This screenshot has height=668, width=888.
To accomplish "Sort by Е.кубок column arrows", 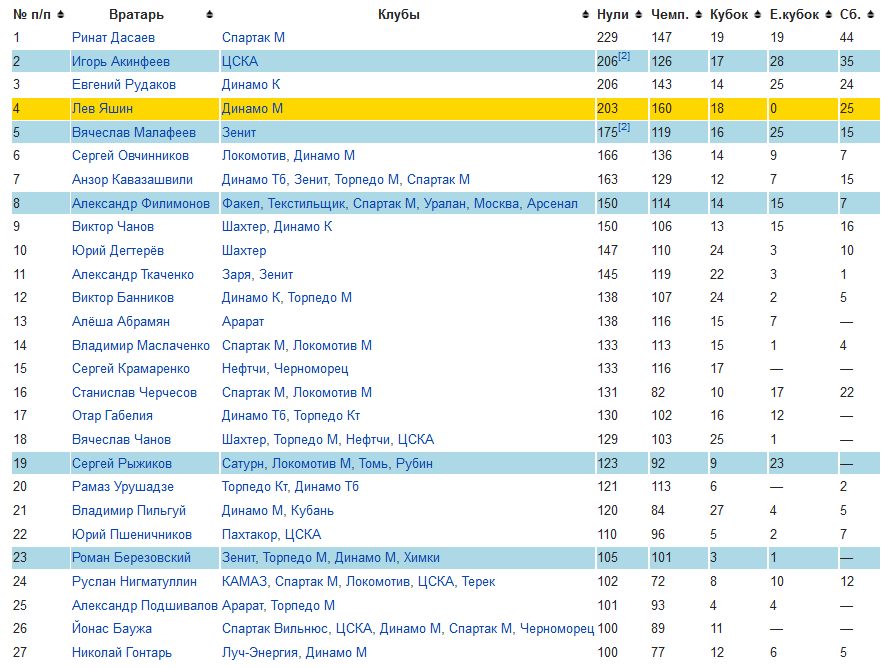I will [828, 15].
